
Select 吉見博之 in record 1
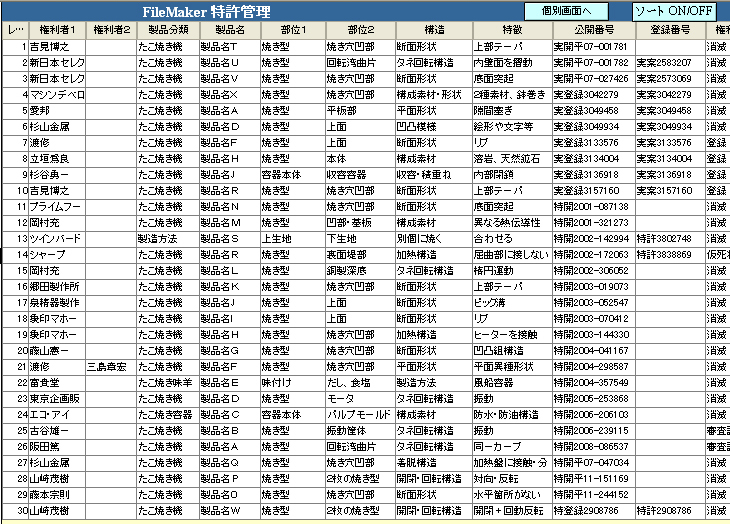pyautogui.click(x=57, y=47)
